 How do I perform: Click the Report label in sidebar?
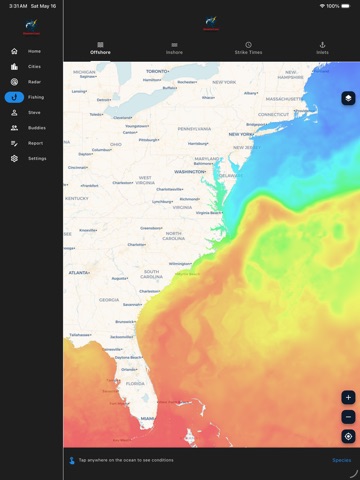36,143
